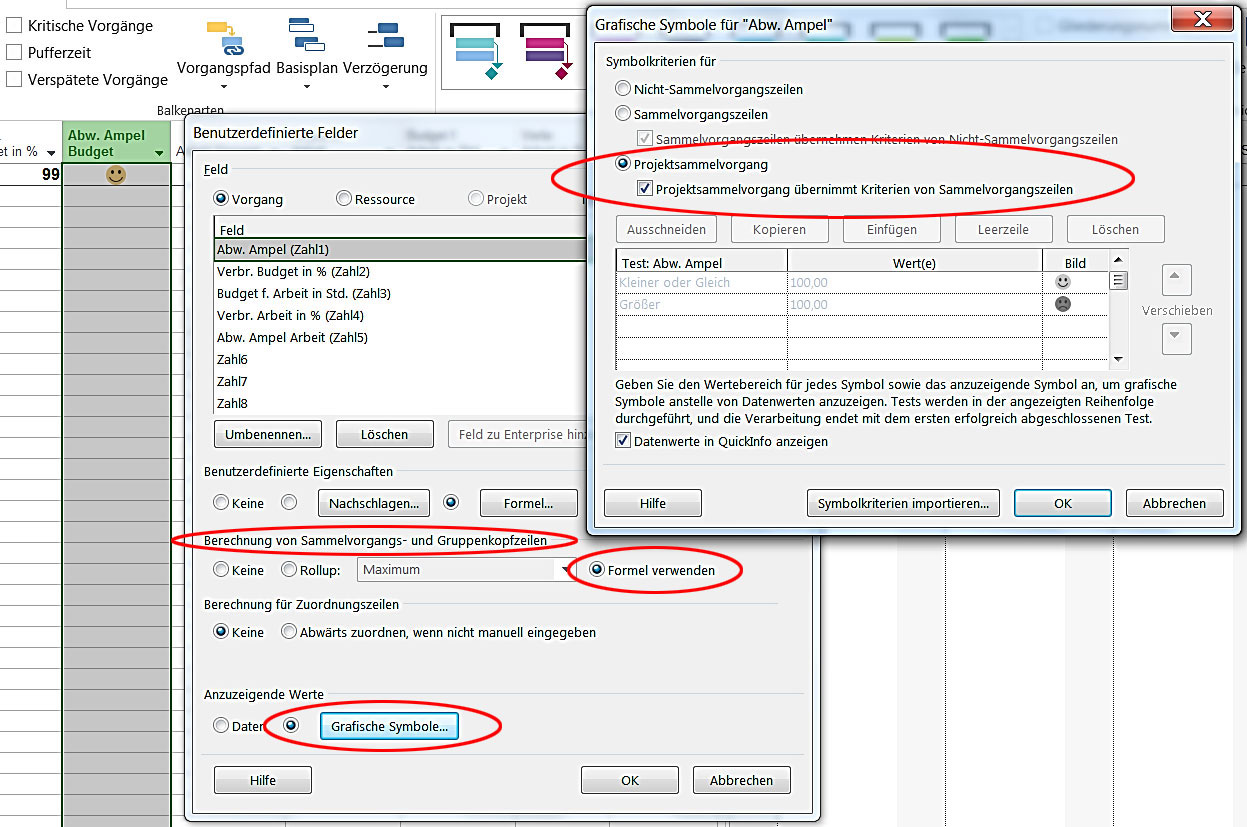Click the Symbolkriterien importieren... button
Image resolution: width=1247 pixels, height=827 pixels.
tap(903, 503)
